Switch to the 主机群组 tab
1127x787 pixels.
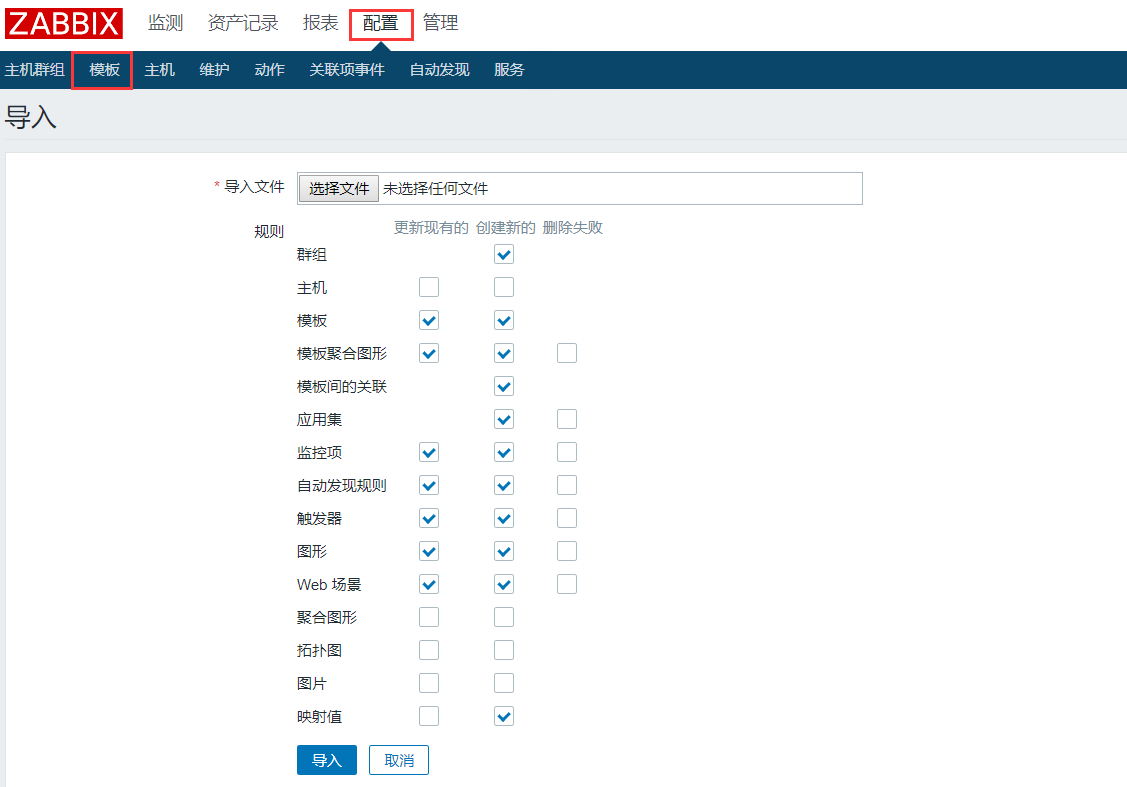(35, 70)
